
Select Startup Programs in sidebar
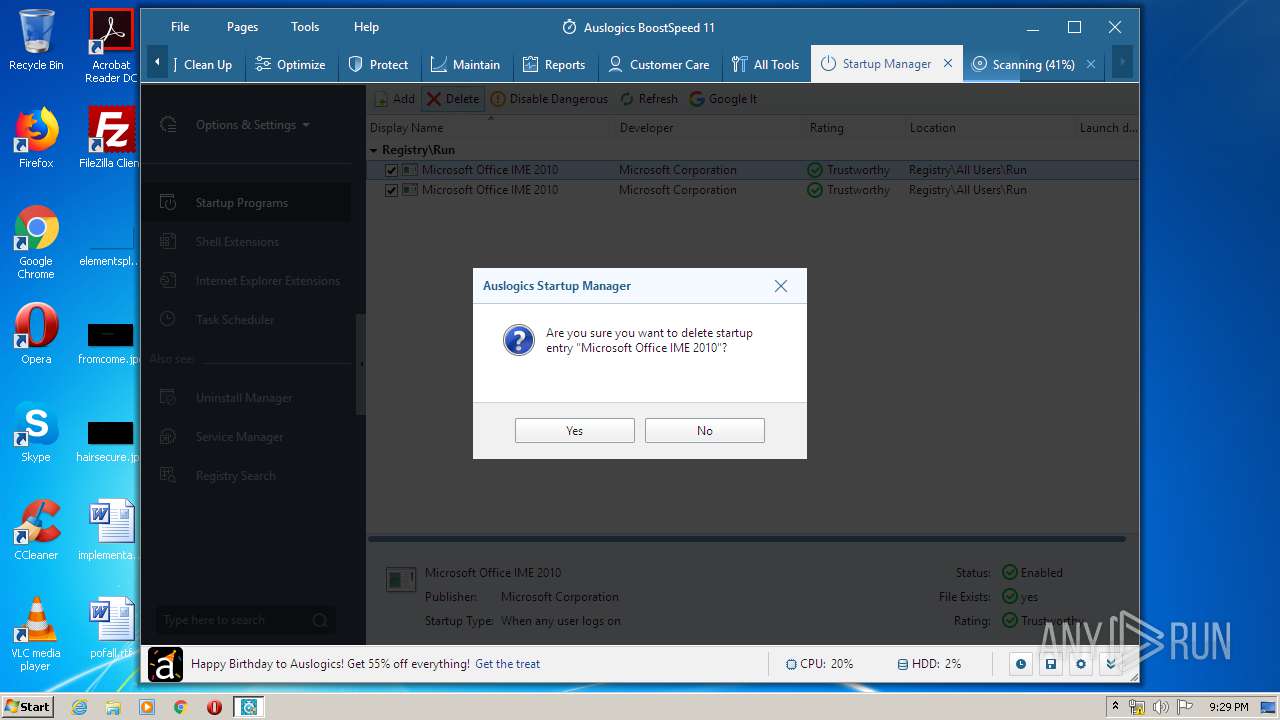(246, 203)
